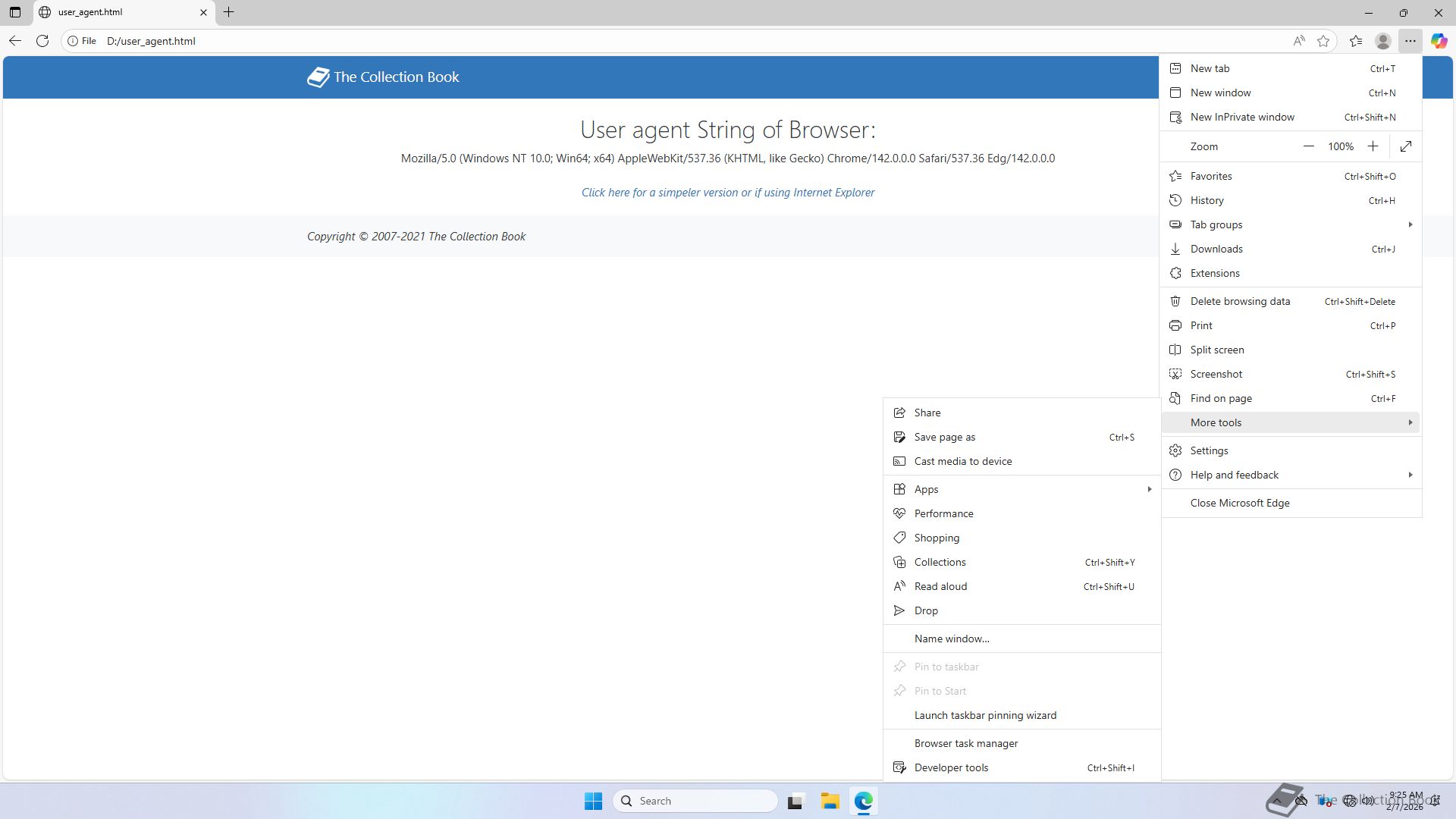Enter full screen using the zoom expand icon
This screenshot has width=1456, height=819.
[1406, 146]
